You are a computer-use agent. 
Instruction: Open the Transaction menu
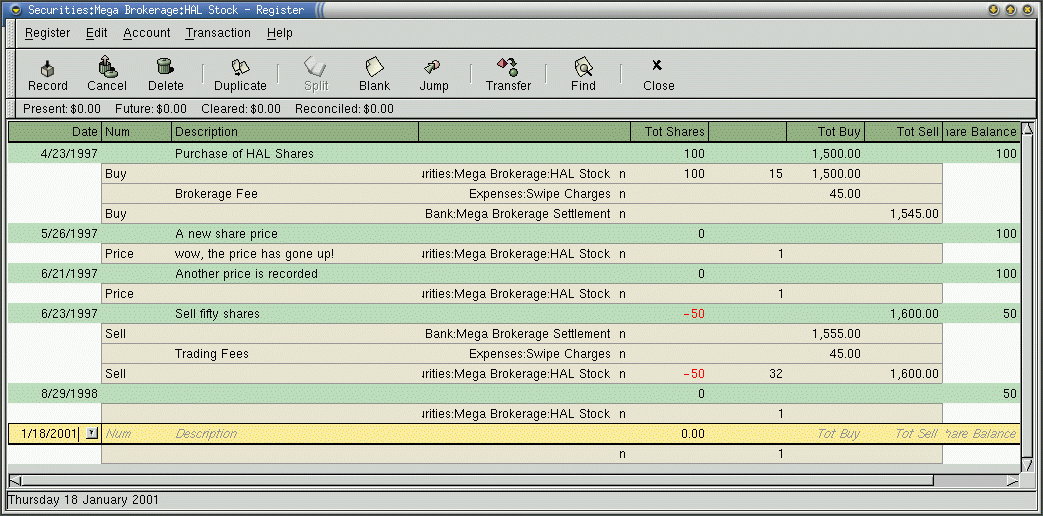click(x=218, y=33)
